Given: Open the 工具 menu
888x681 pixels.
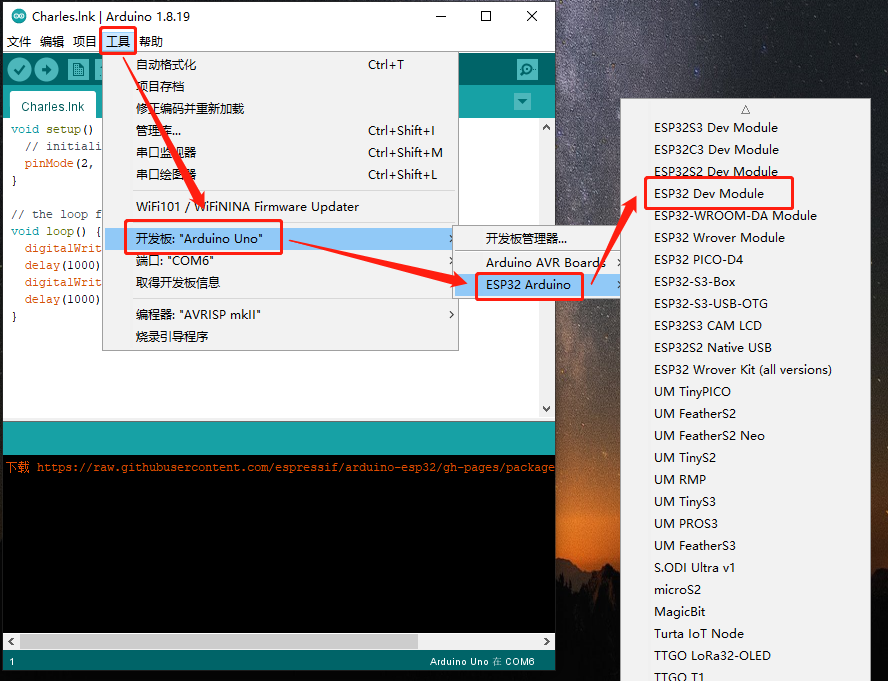Looking at the screenshot, I should (118, 41).
